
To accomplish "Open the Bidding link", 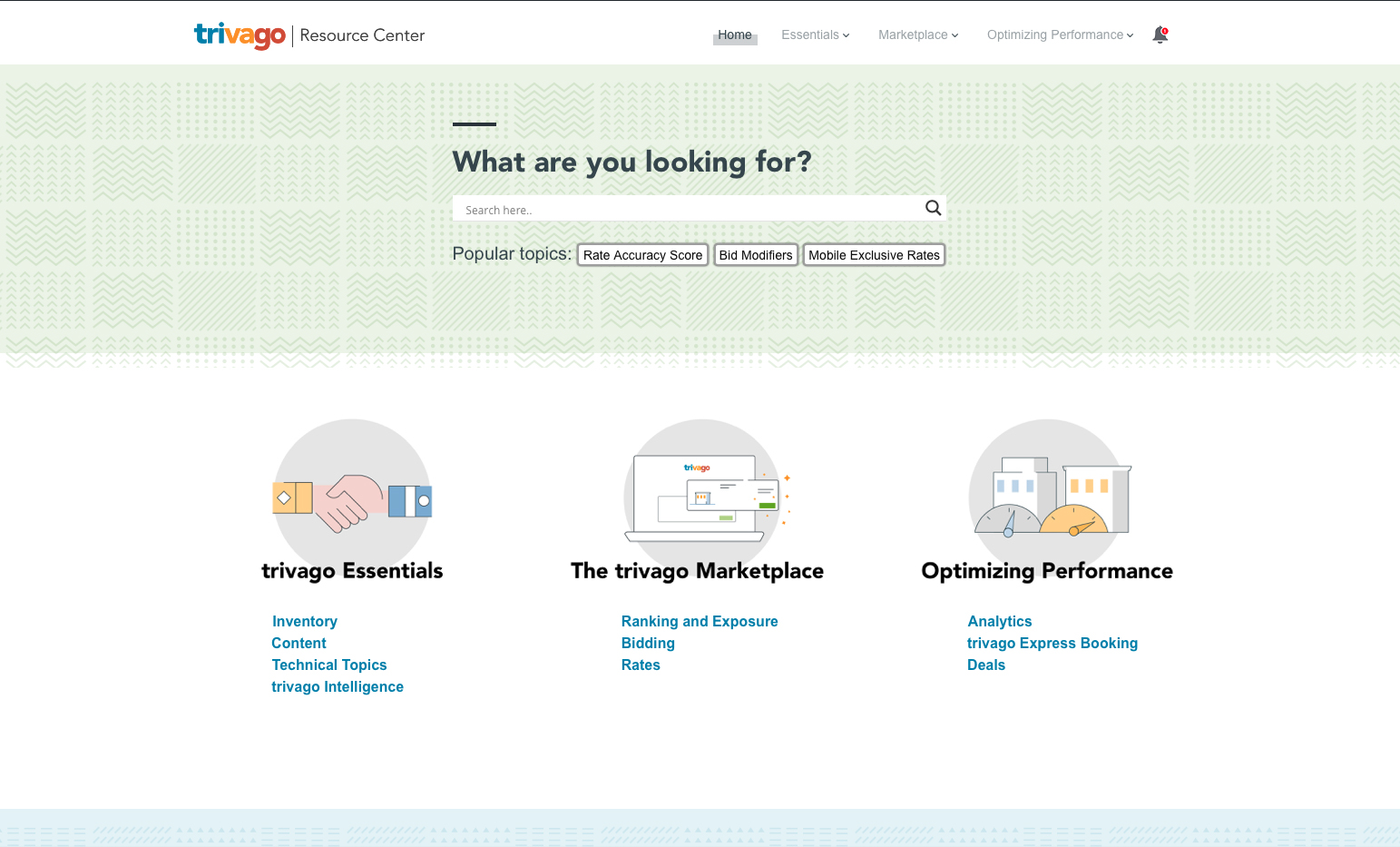I will tap(648, 643).
